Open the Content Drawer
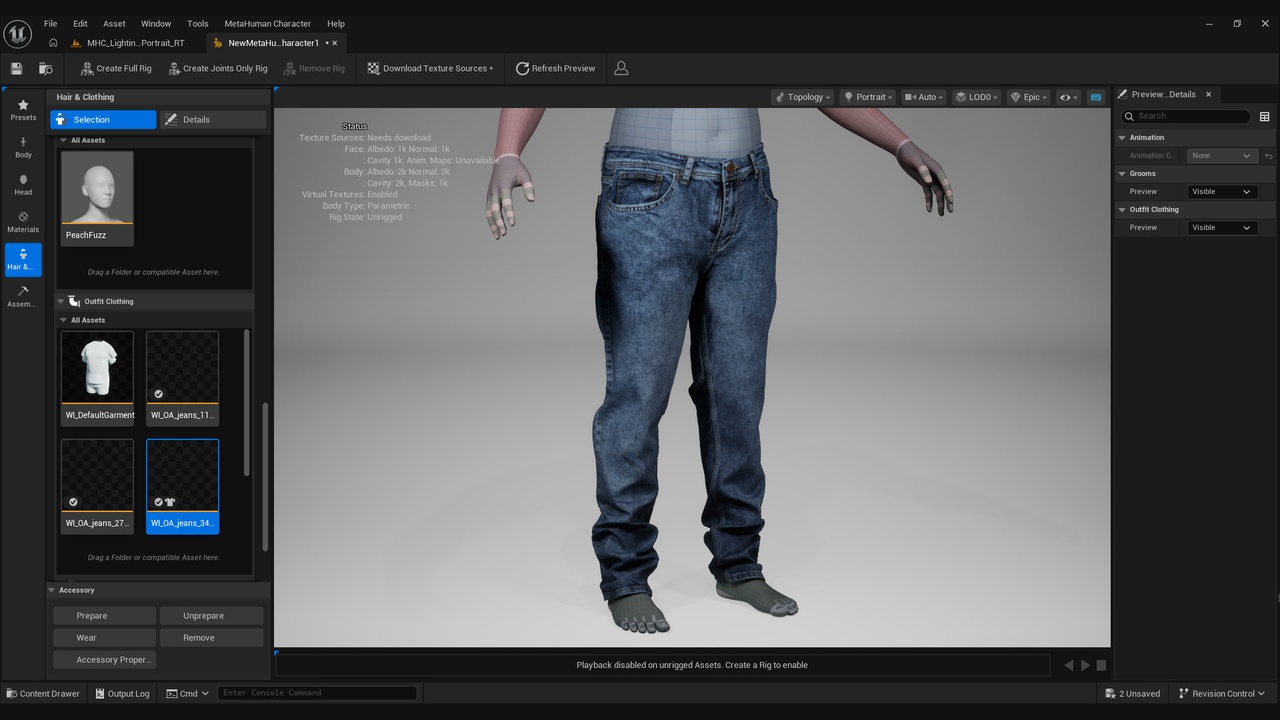 pos(43,693)
